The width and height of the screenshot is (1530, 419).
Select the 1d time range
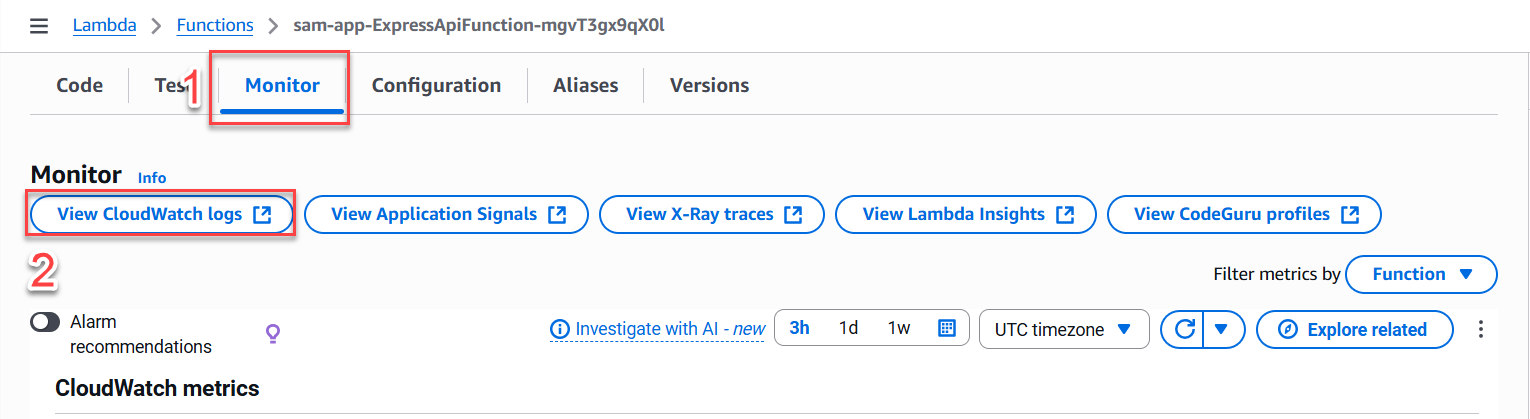coord(848,328)
